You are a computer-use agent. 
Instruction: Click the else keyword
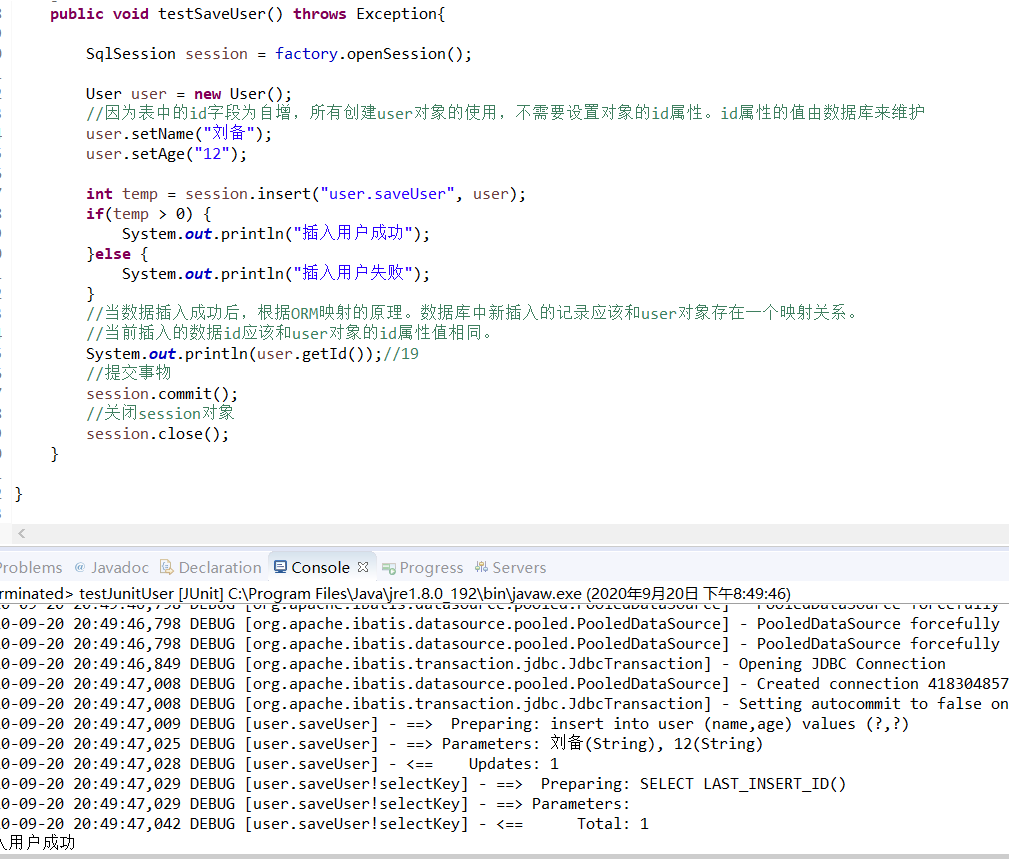click(x=113, y=254)
